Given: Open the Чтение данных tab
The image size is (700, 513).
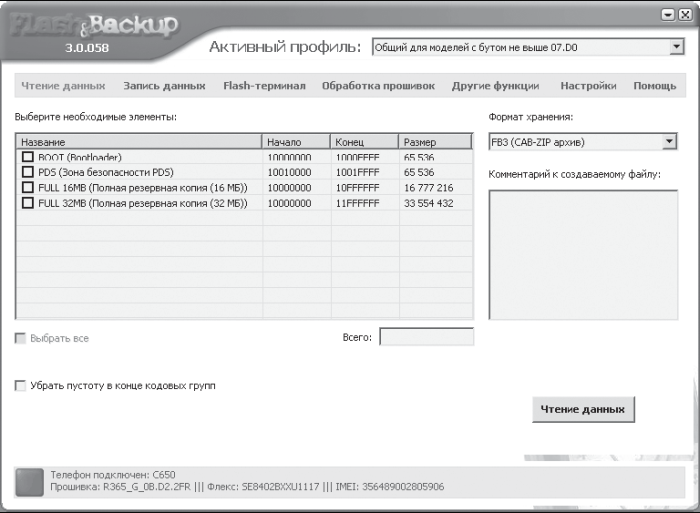Looking at the screenshot, I should [x=63, y=86].
